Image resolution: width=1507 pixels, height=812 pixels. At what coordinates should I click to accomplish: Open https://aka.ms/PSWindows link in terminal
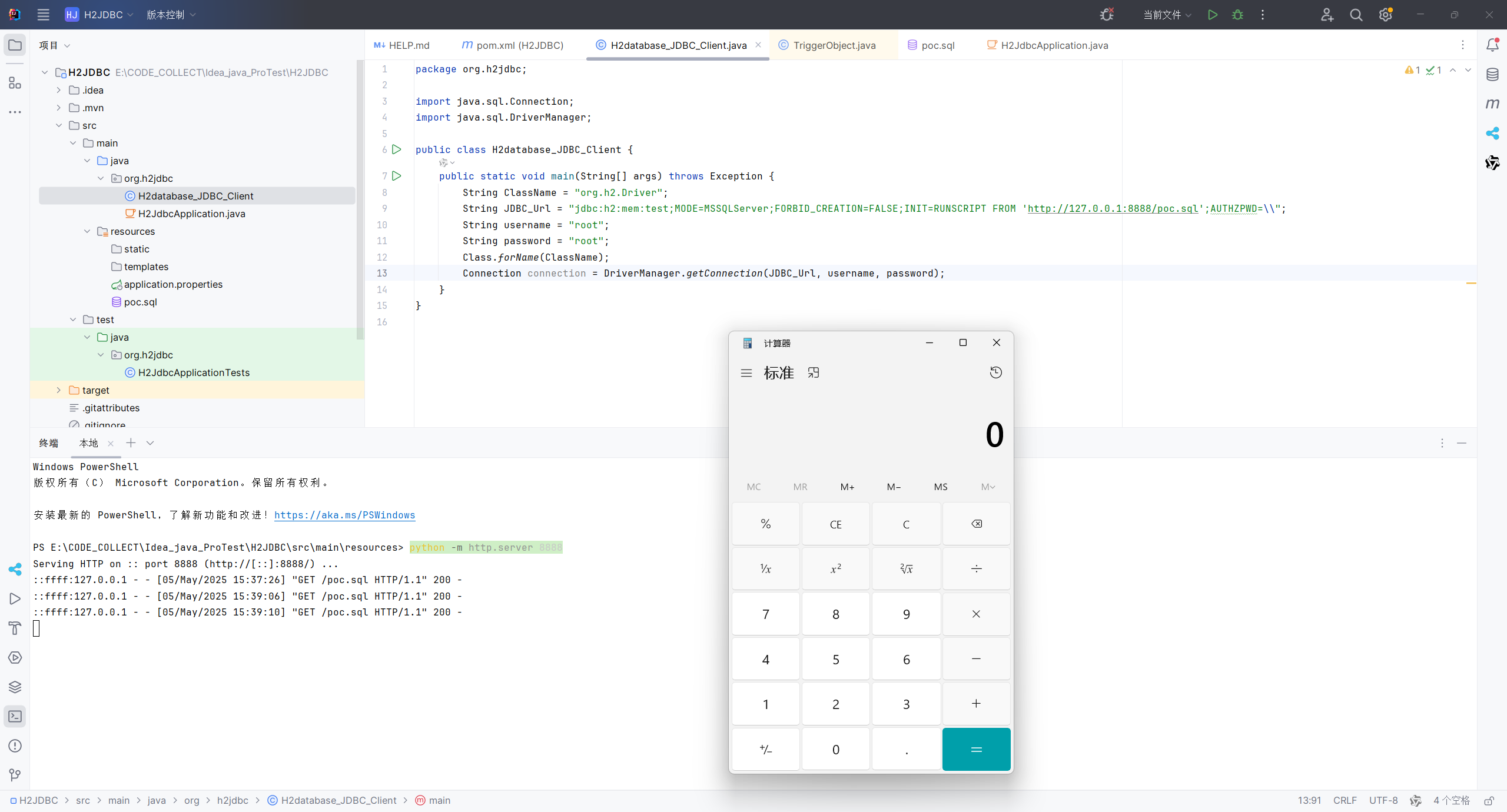[344, 515]
